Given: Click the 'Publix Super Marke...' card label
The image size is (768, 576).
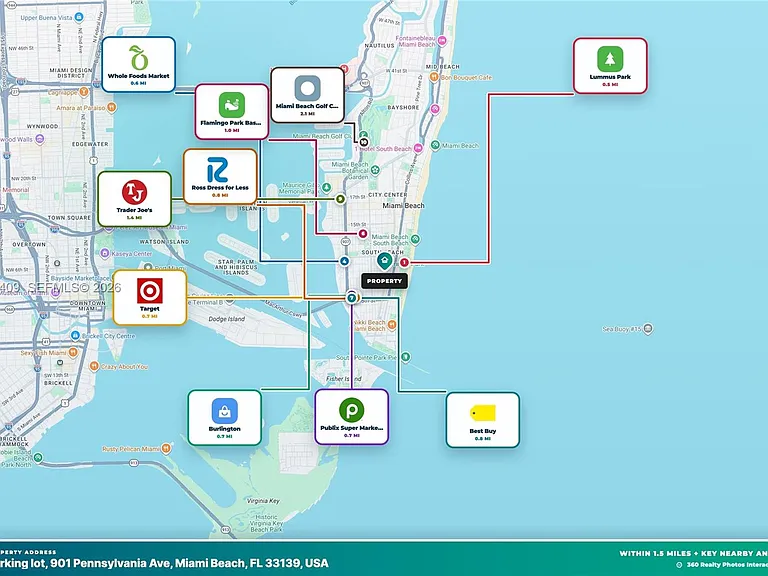Looking at the screenshot, I should 352,428.
